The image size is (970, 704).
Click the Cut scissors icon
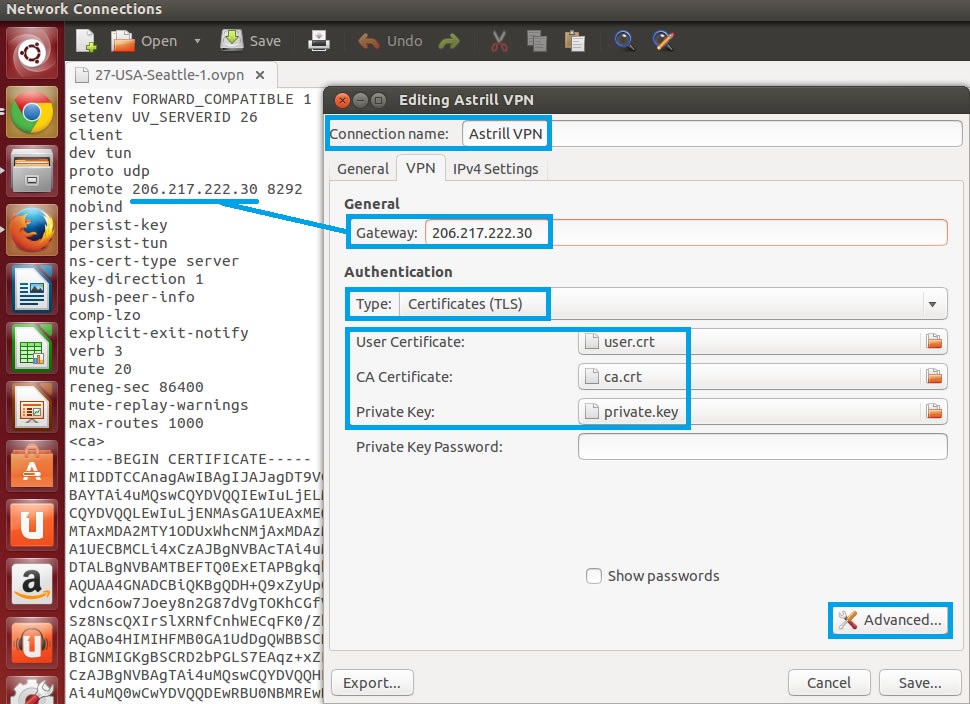(499, 41)
